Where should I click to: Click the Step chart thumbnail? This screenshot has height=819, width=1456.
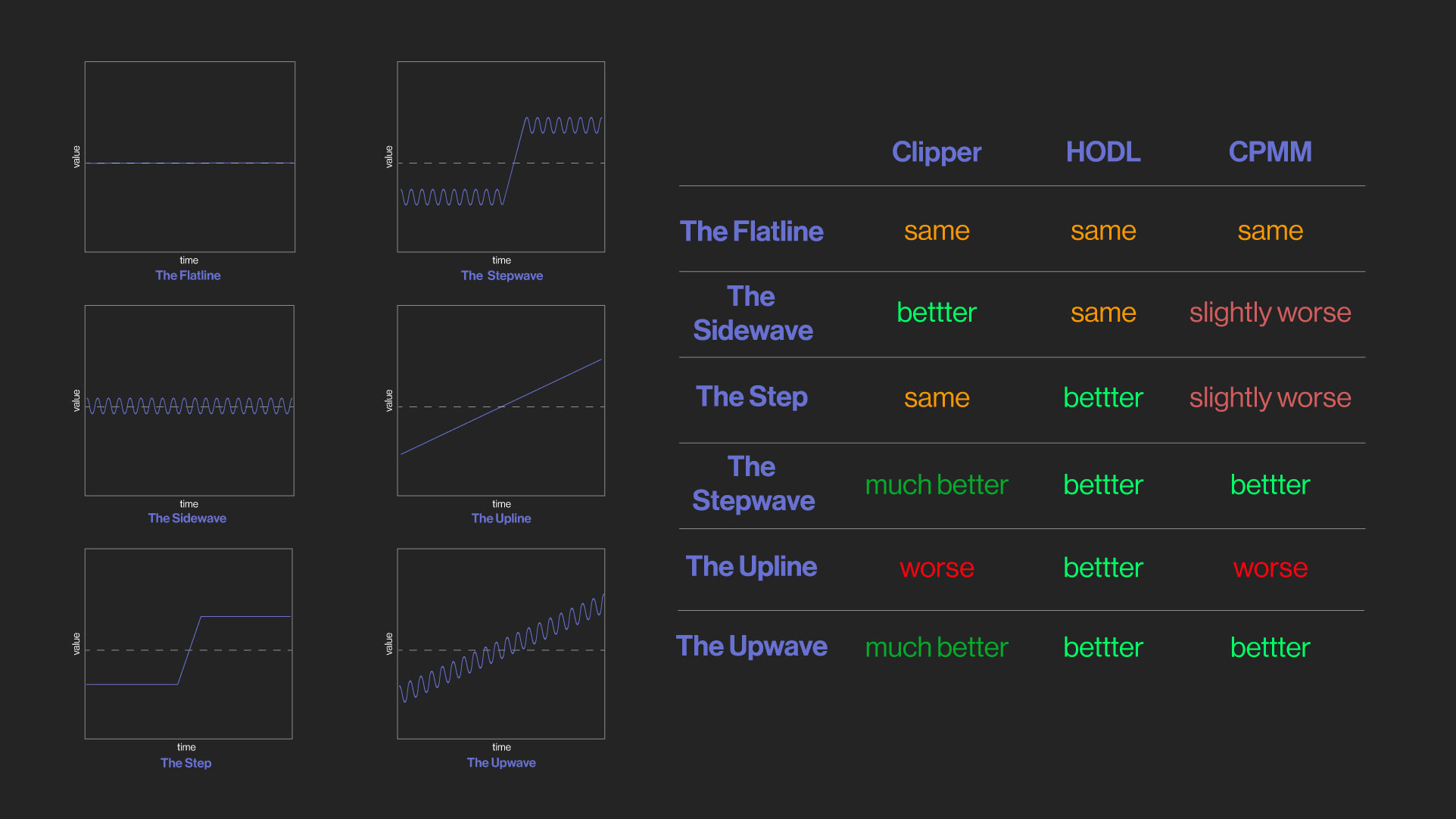189,643
